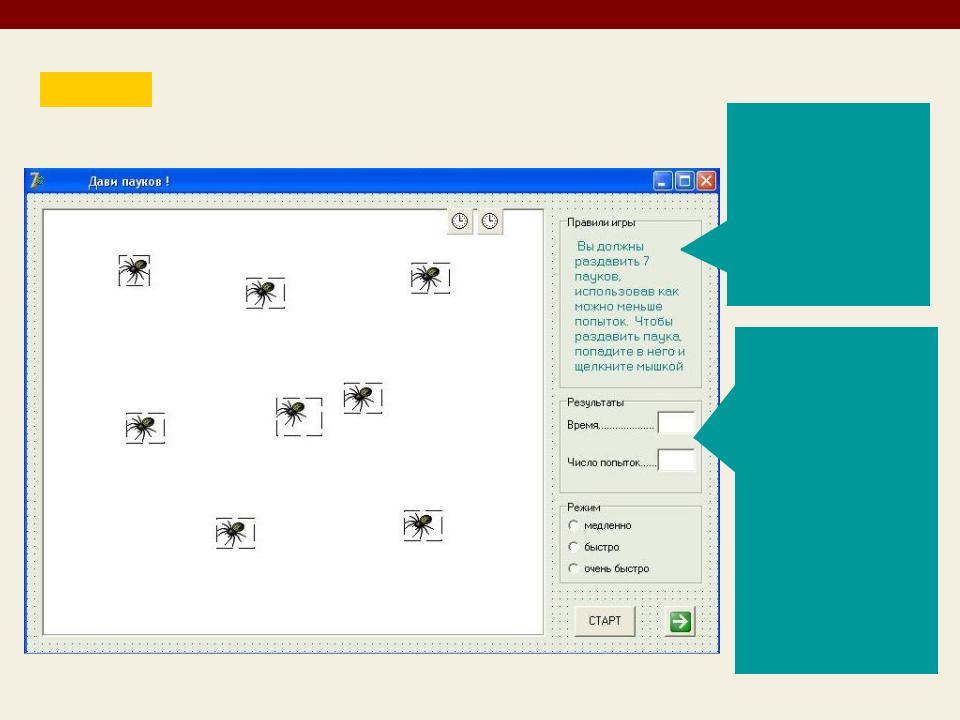Click the left timer clock icon

coord(460,222)
